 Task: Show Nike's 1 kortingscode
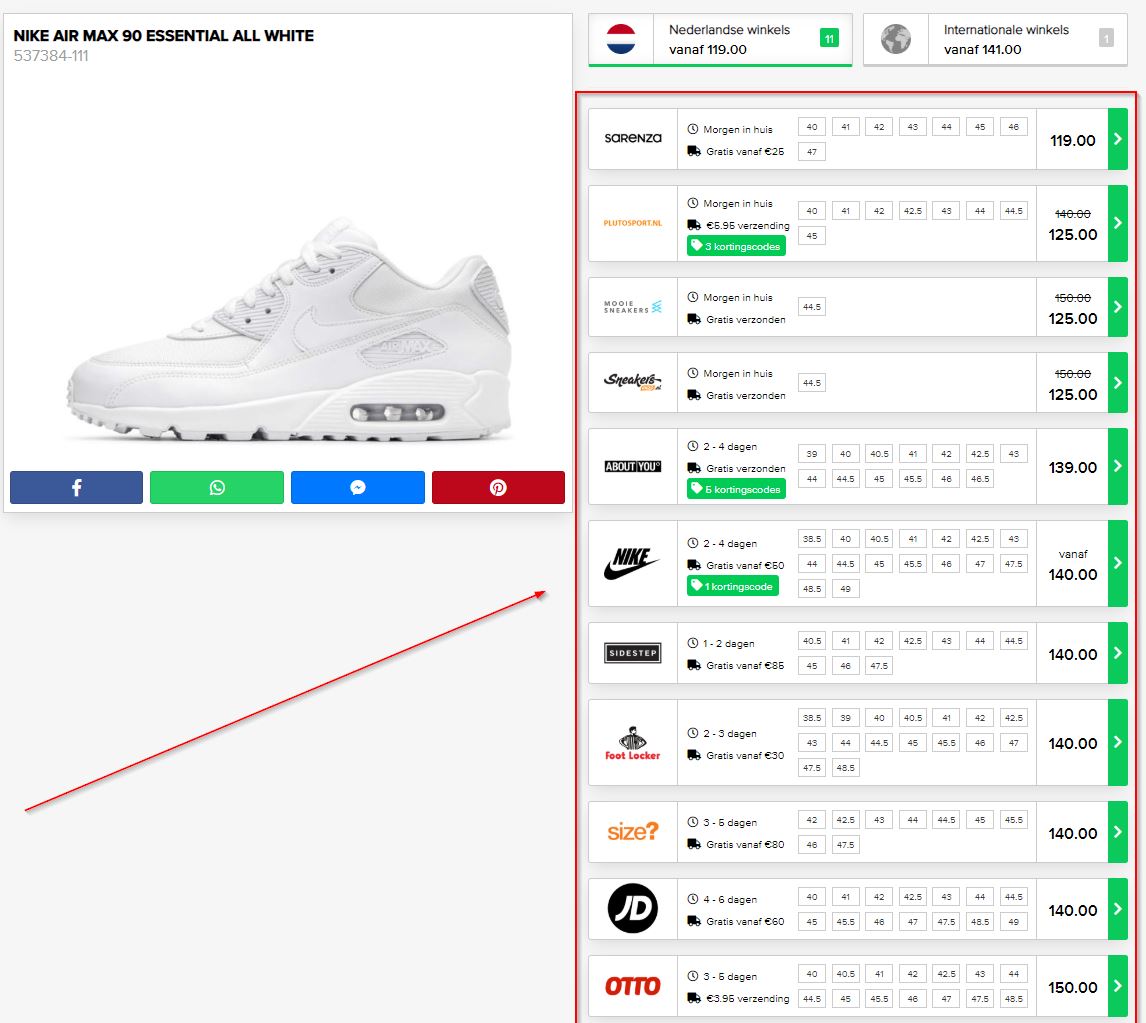(732, 586)
